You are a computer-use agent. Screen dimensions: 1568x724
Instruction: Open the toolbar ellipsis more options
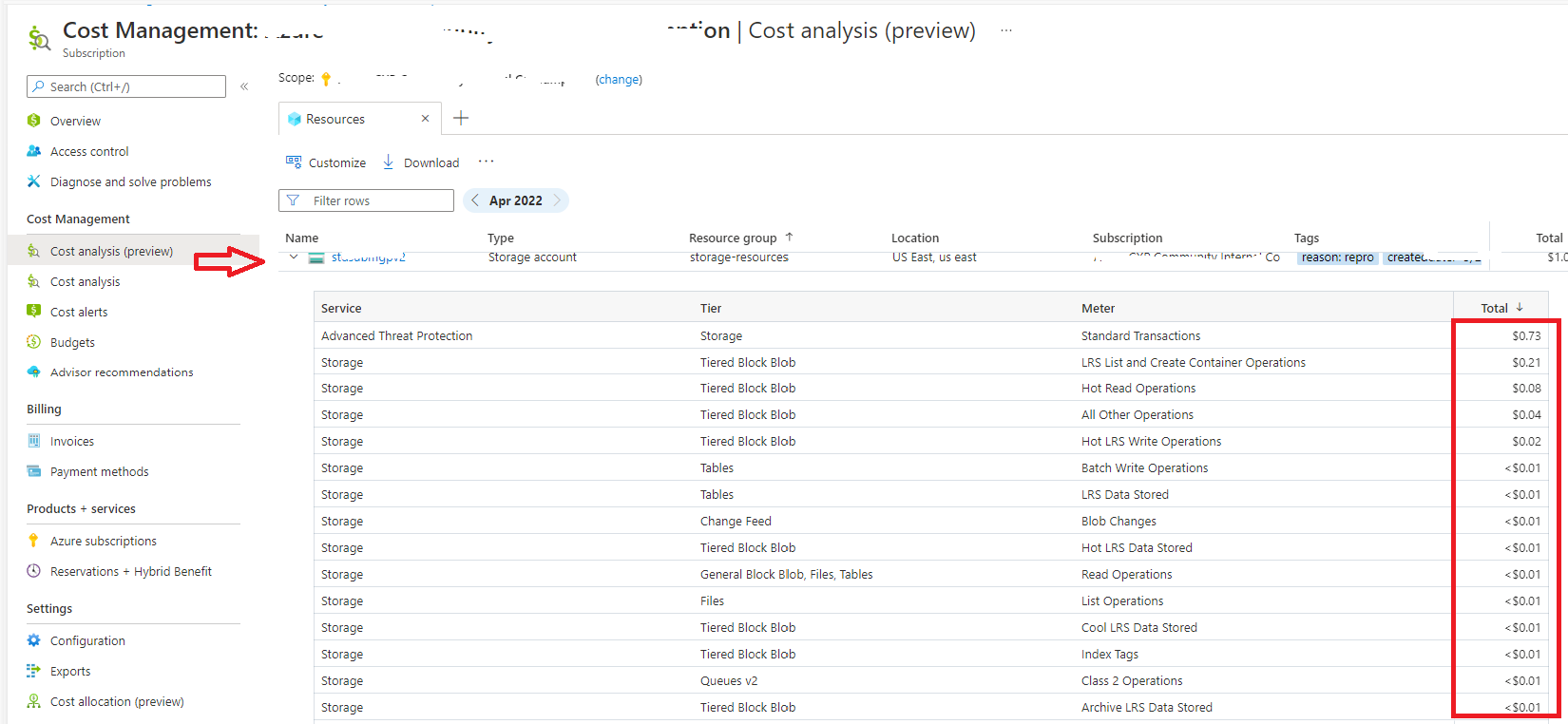[x=486, y=162]
